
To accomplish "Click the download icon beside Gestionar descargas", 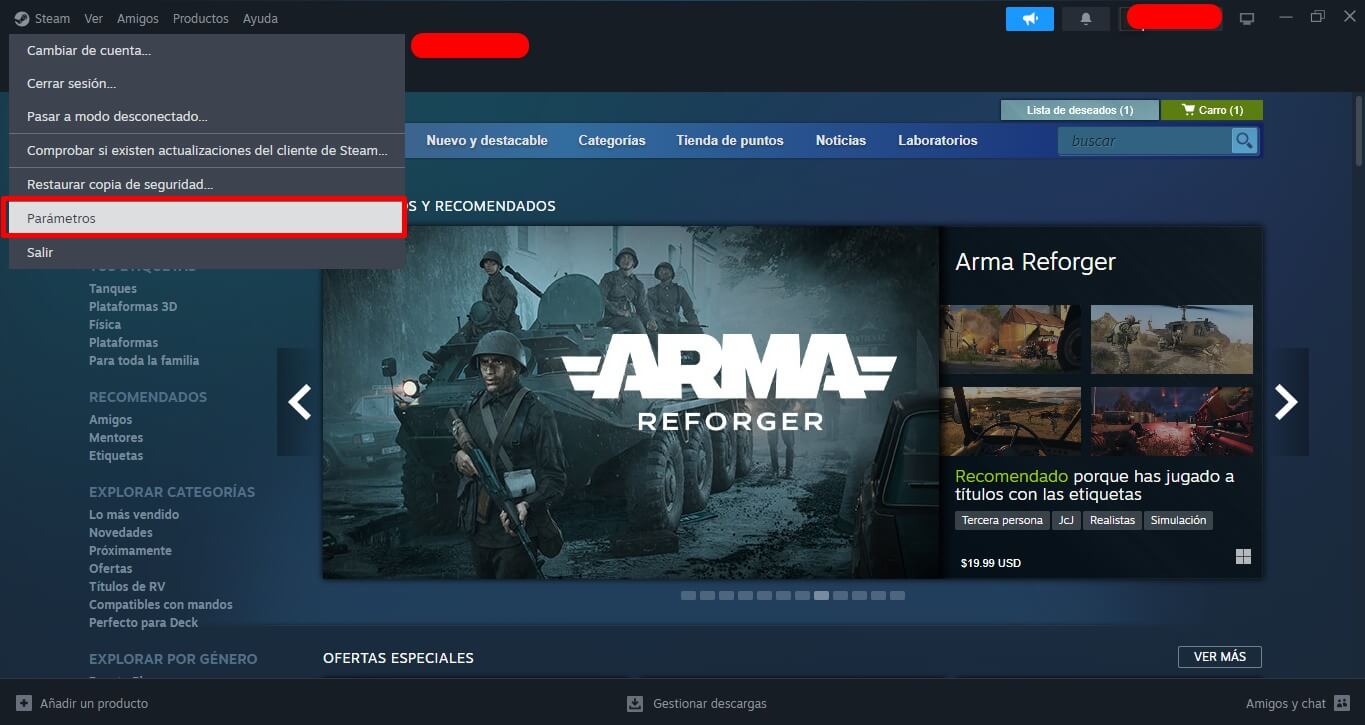I will 635,703.
